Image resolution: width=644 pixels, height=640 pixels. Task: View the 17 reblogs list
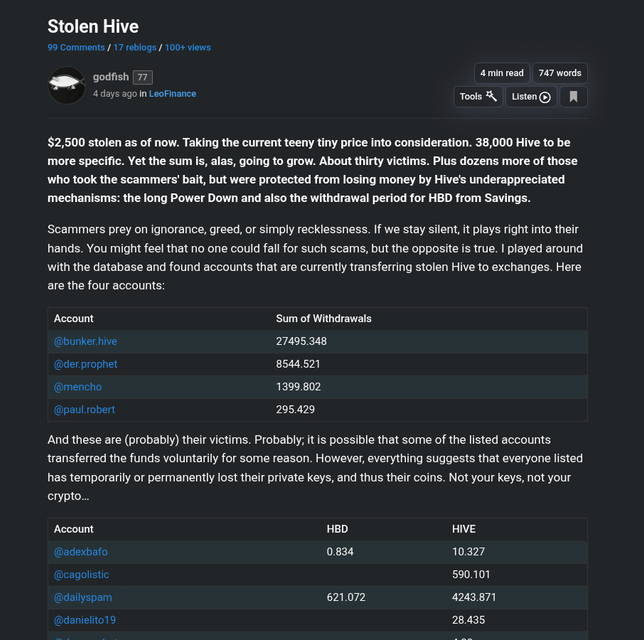pos(134,47)
